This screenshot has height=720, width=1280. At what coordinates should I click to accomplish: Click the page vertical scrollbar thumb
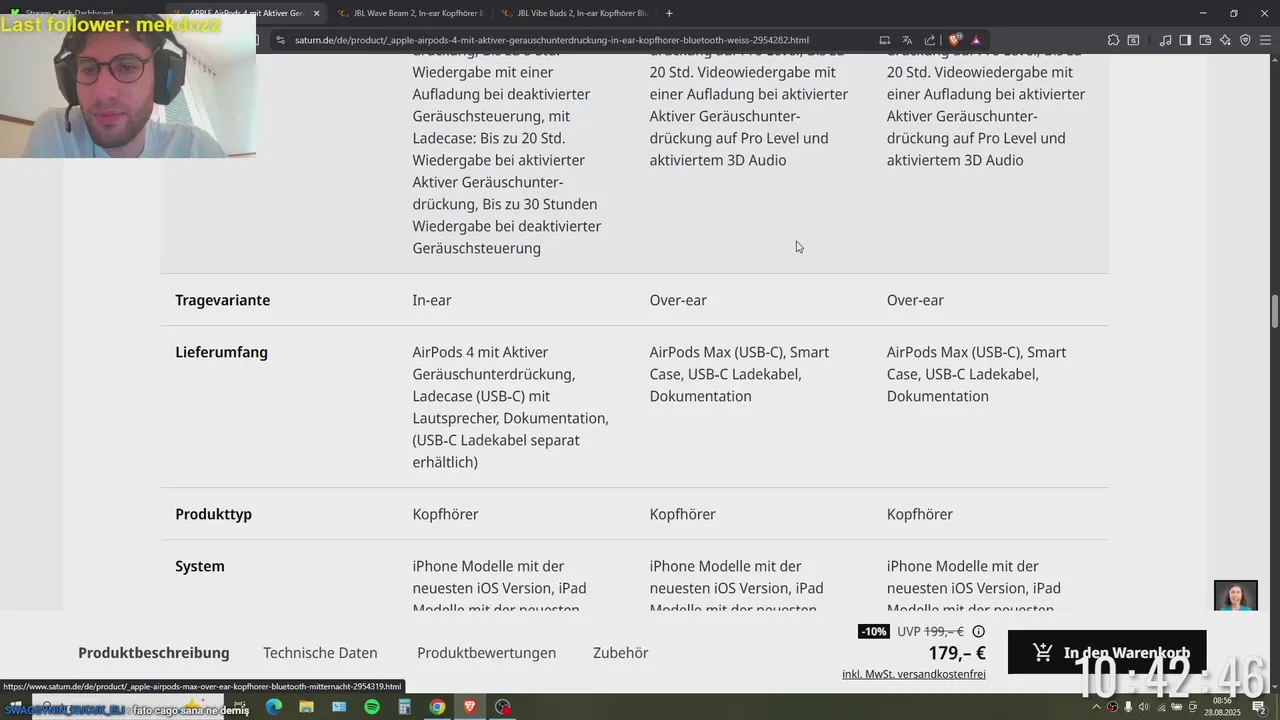coord(1275,311)
